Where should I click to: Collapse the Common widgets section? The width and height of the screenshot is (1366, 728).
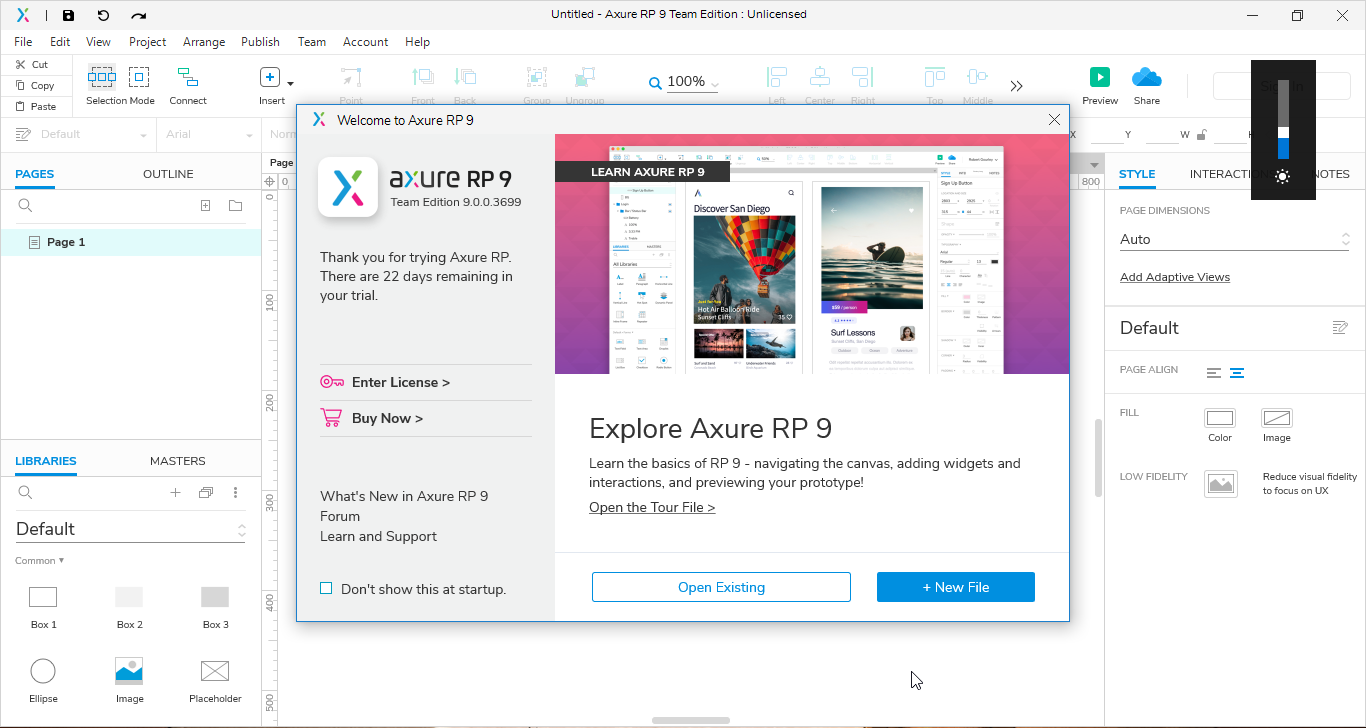[x=40, y=560]
